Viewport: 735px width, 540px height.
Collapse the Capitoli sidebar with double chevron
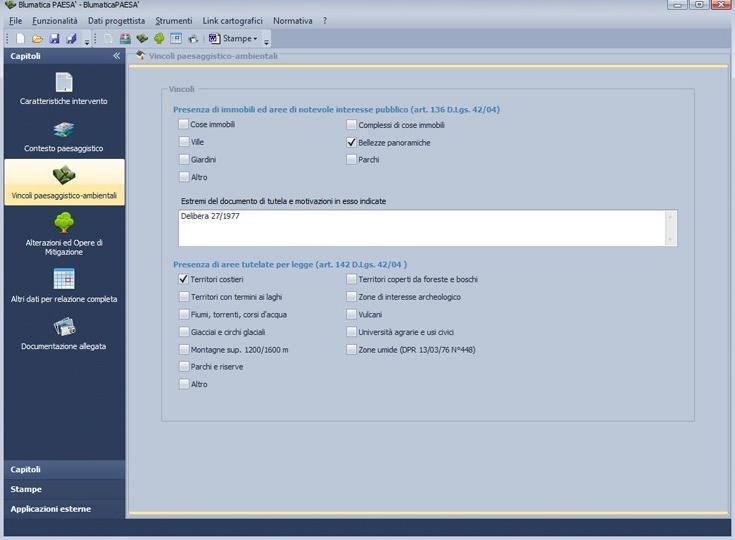[116, 56]
